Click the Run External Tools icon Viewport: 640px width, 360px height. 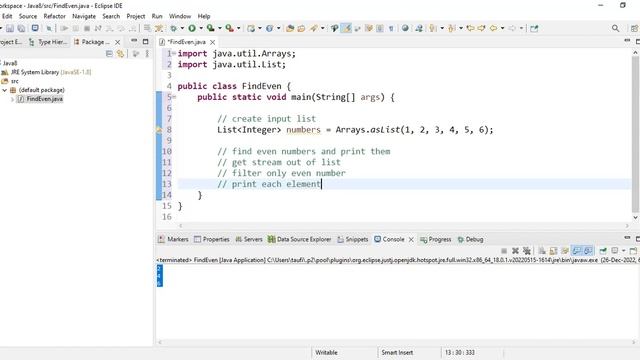229,28
